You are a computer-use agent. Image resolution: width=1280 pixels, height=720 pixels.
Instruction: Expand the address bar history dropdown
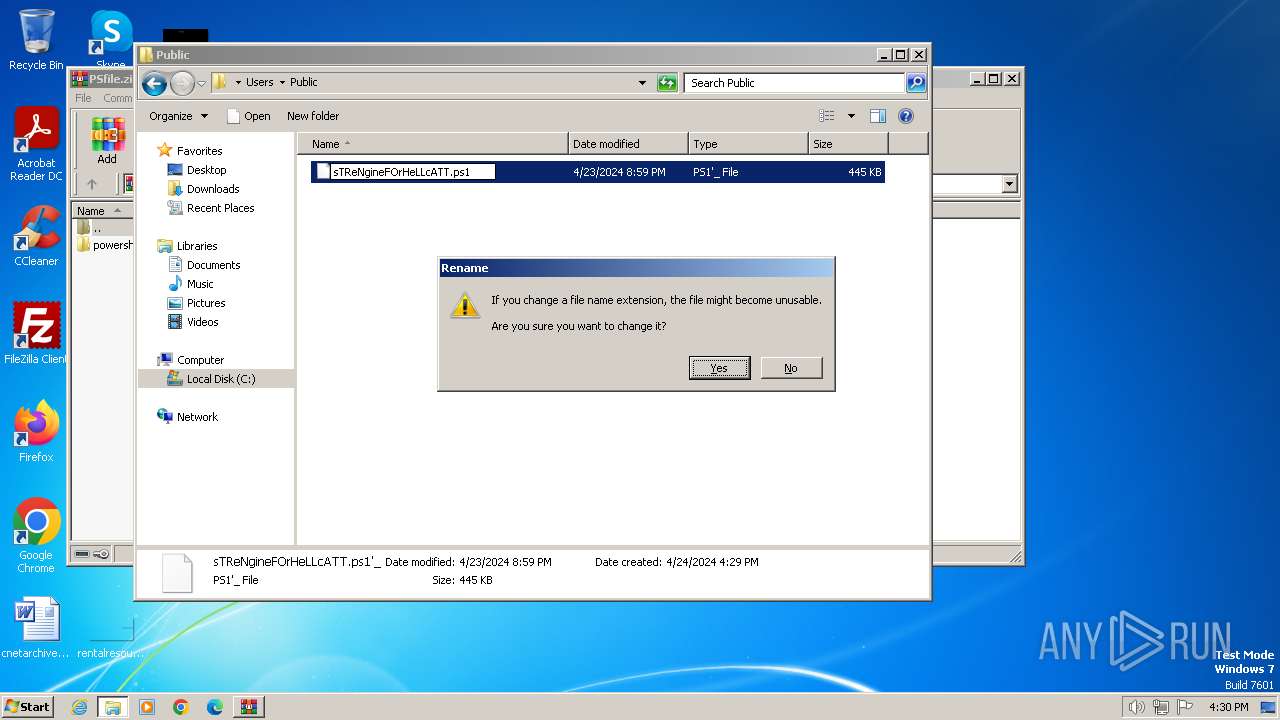tap(642, 83)
